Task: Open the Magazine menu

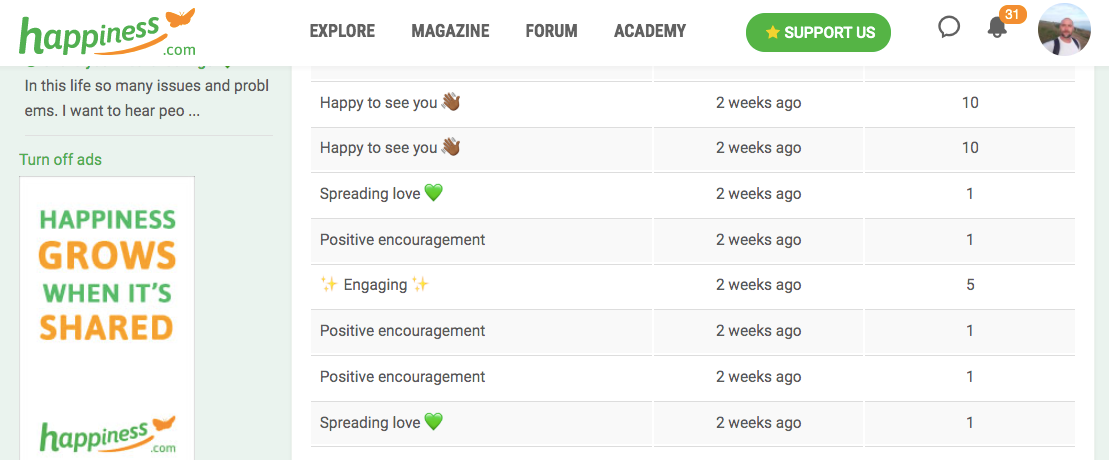Action: [x=450, y=31]
